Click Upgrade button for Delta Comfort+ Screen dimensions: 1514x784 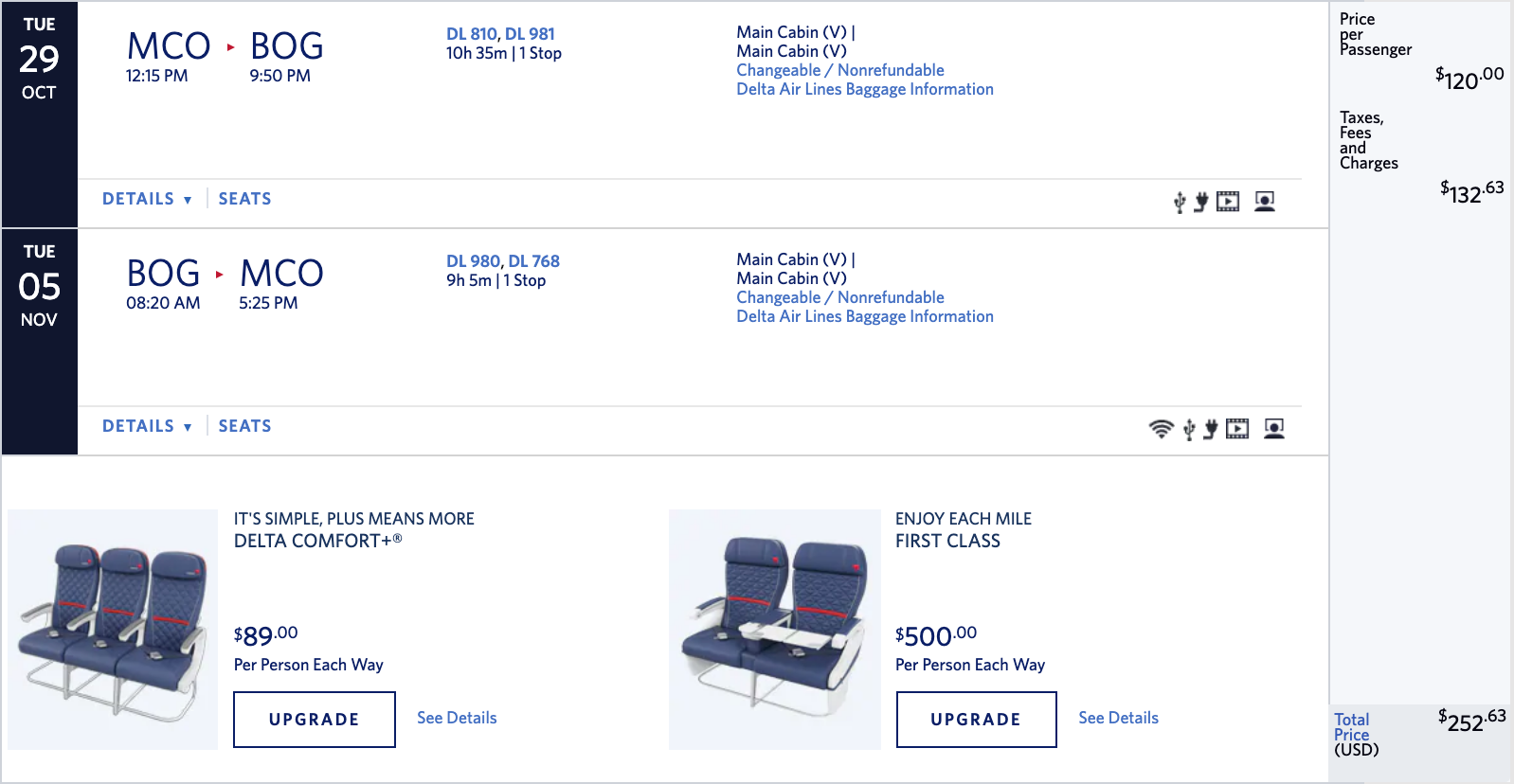(x=315, y=720)
